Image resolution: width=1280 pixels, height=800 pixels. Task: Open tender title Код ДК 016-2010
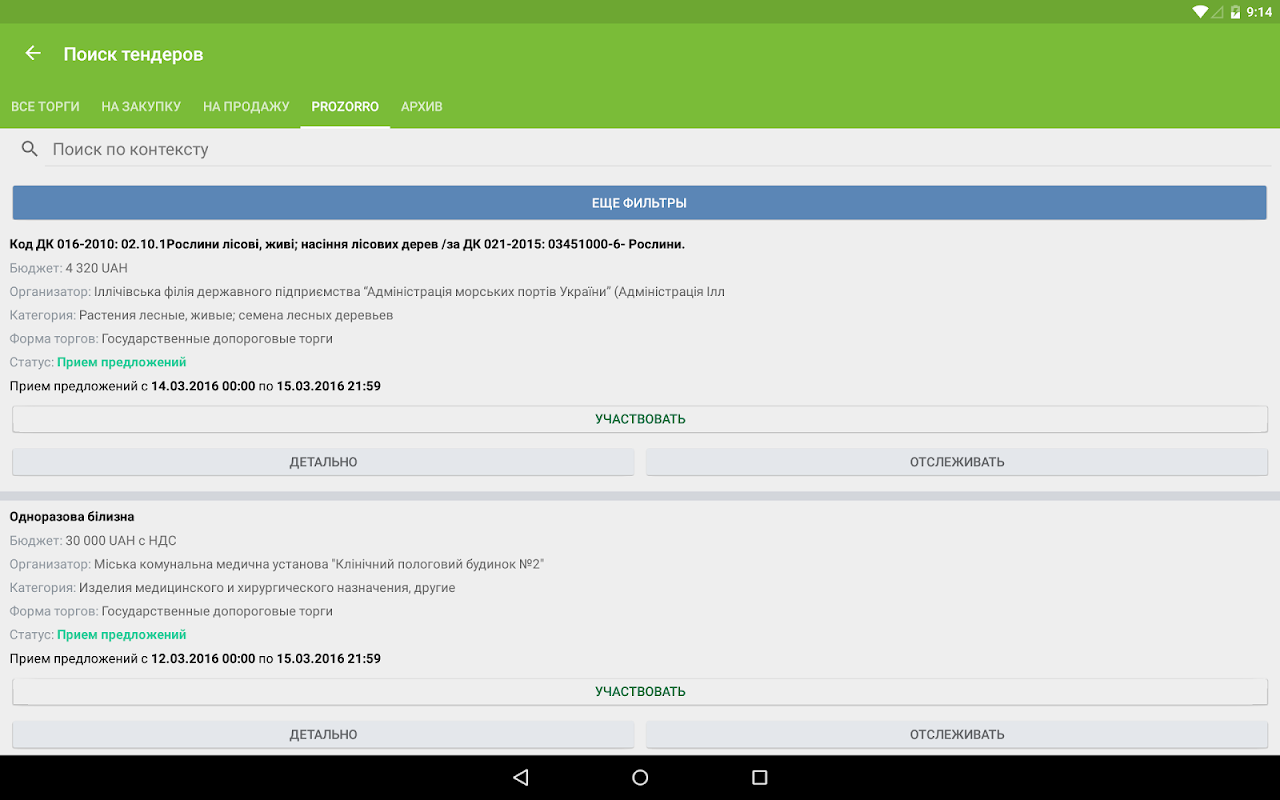click(347, 244)
